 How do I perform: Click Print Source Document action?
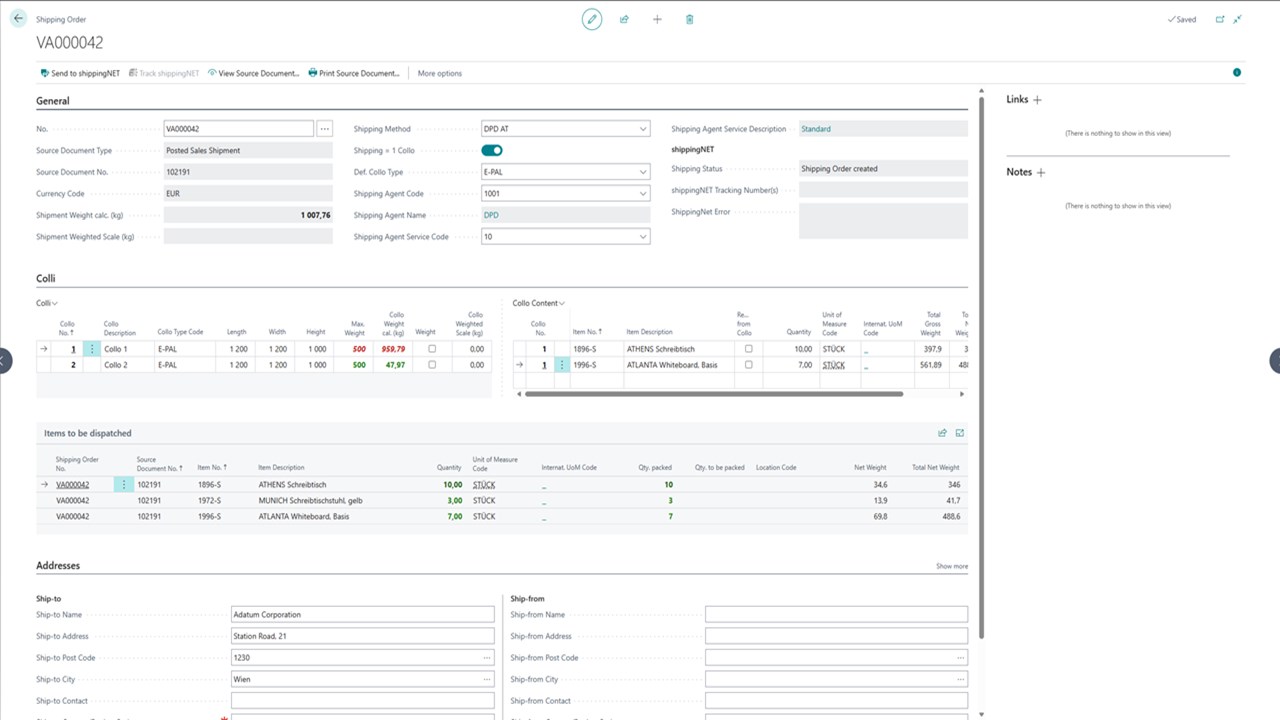pos(354,73)
